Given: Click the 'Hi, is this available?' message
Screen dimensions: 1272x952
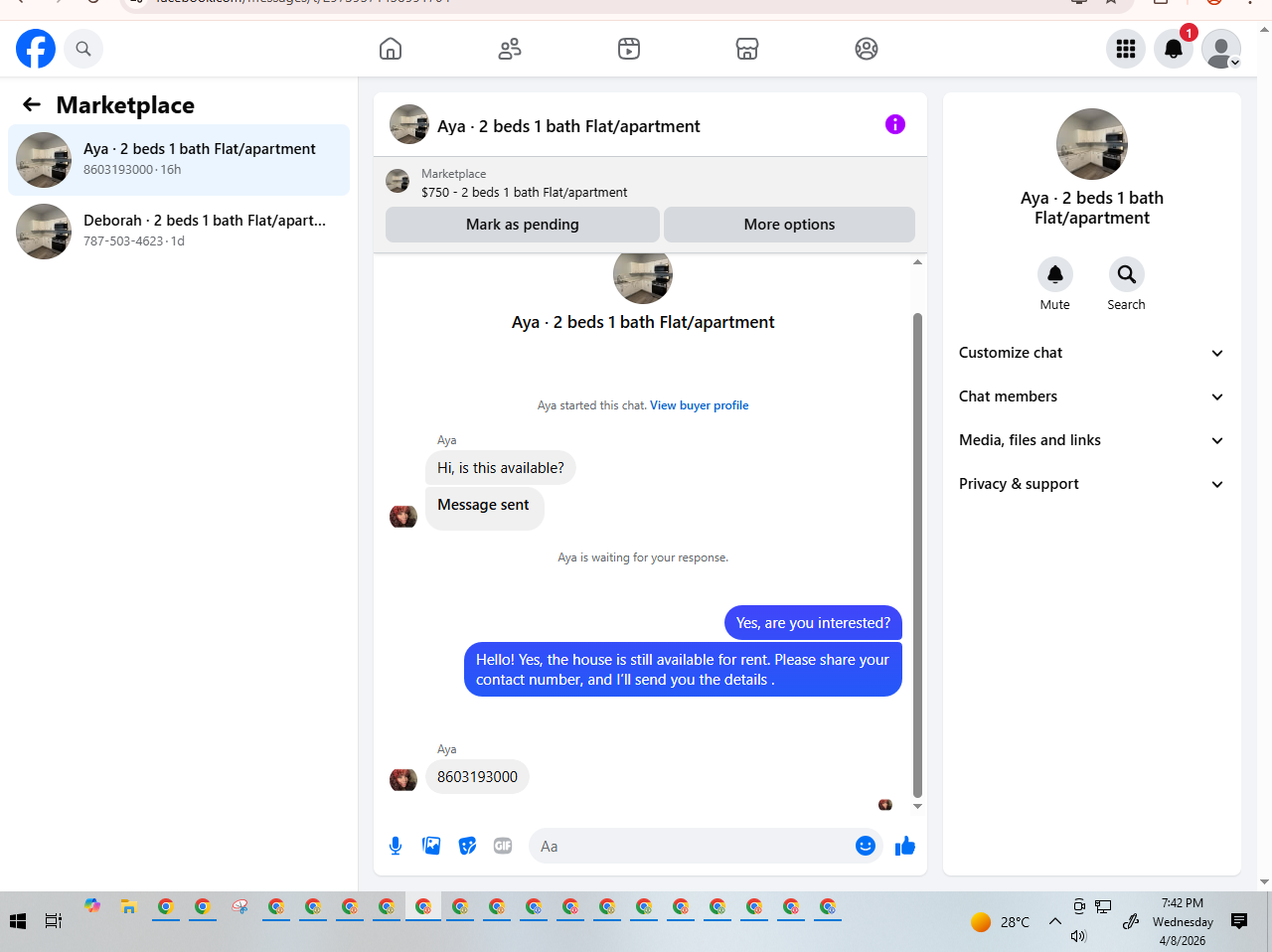Looking at the screenshot, I should click(x=501, y=468).
